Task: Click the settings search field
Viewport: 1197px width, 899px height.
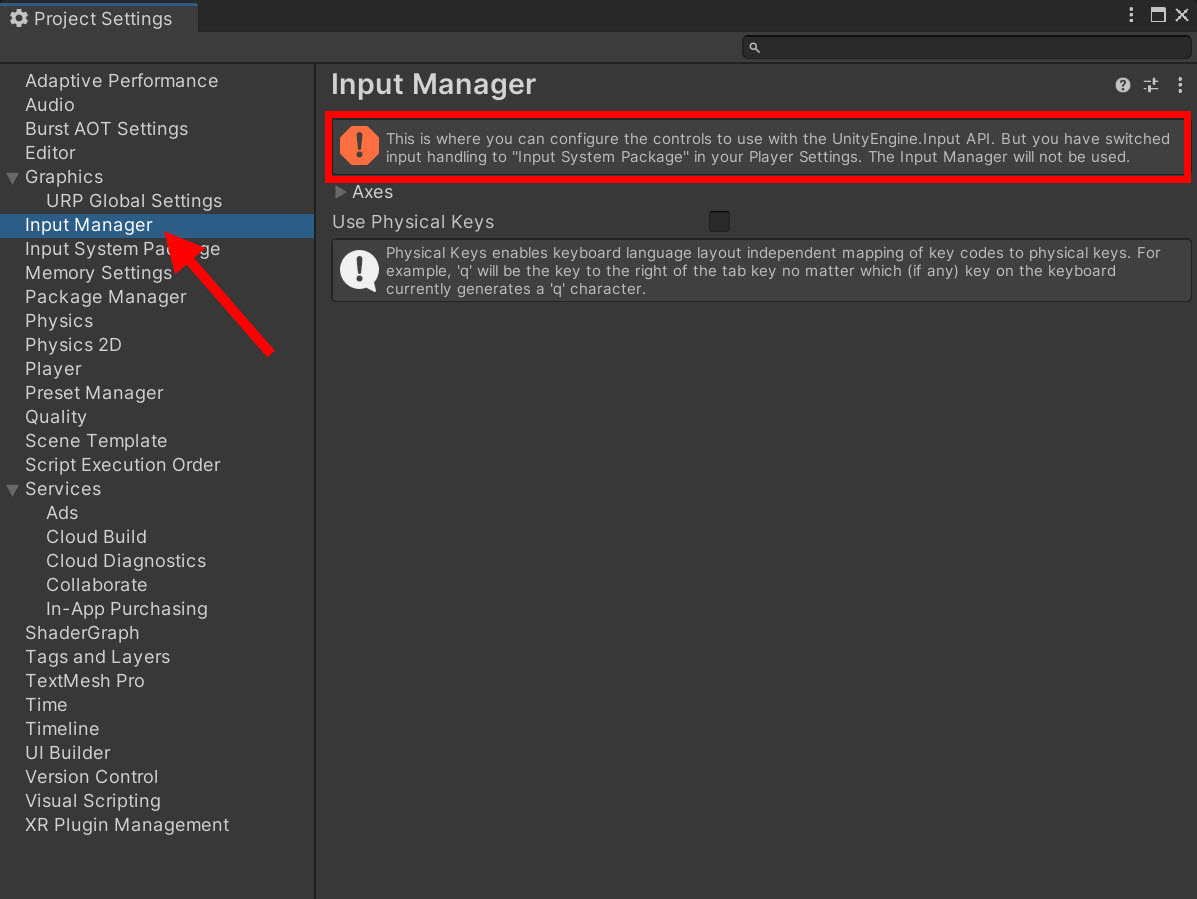Action: 966,47
